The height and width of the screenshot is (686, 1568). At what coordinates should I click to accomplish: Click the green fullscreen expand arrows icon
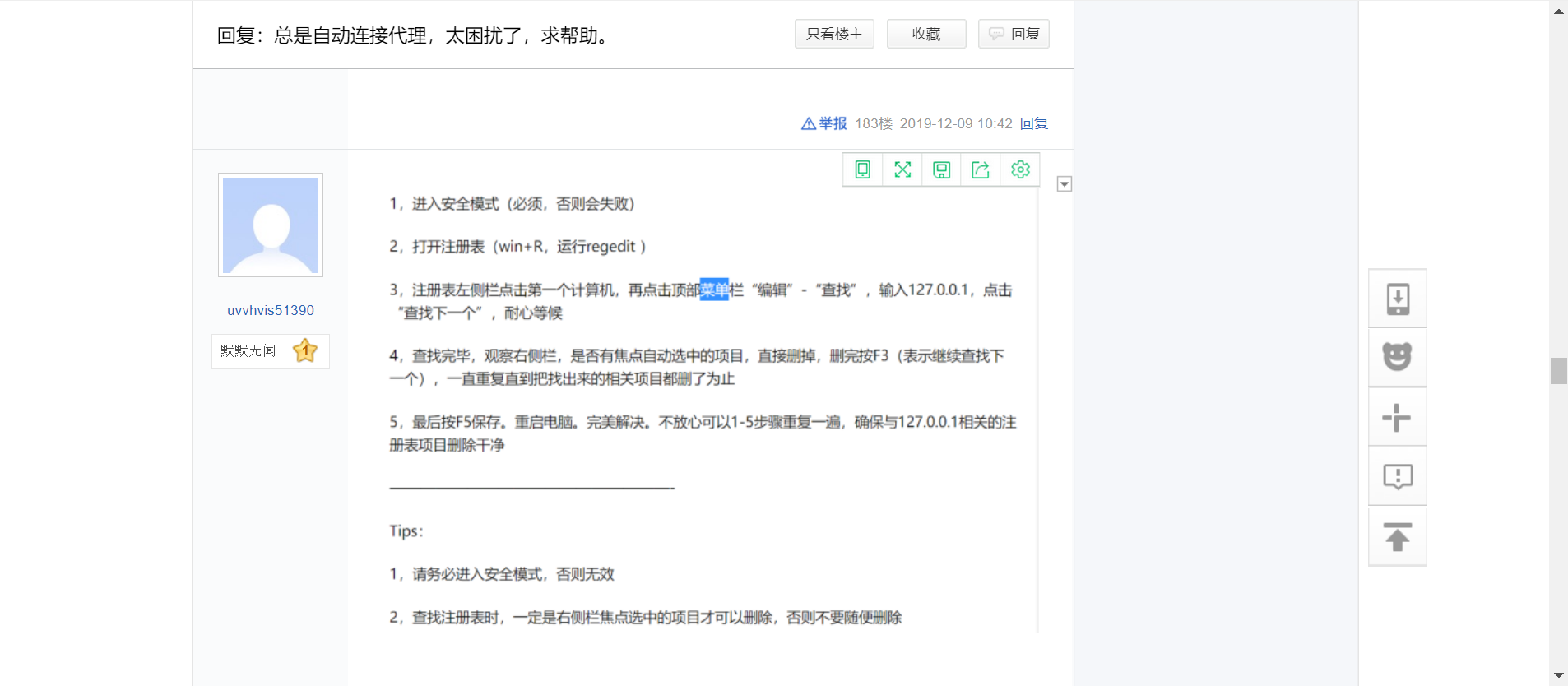(x=902, y=169)
